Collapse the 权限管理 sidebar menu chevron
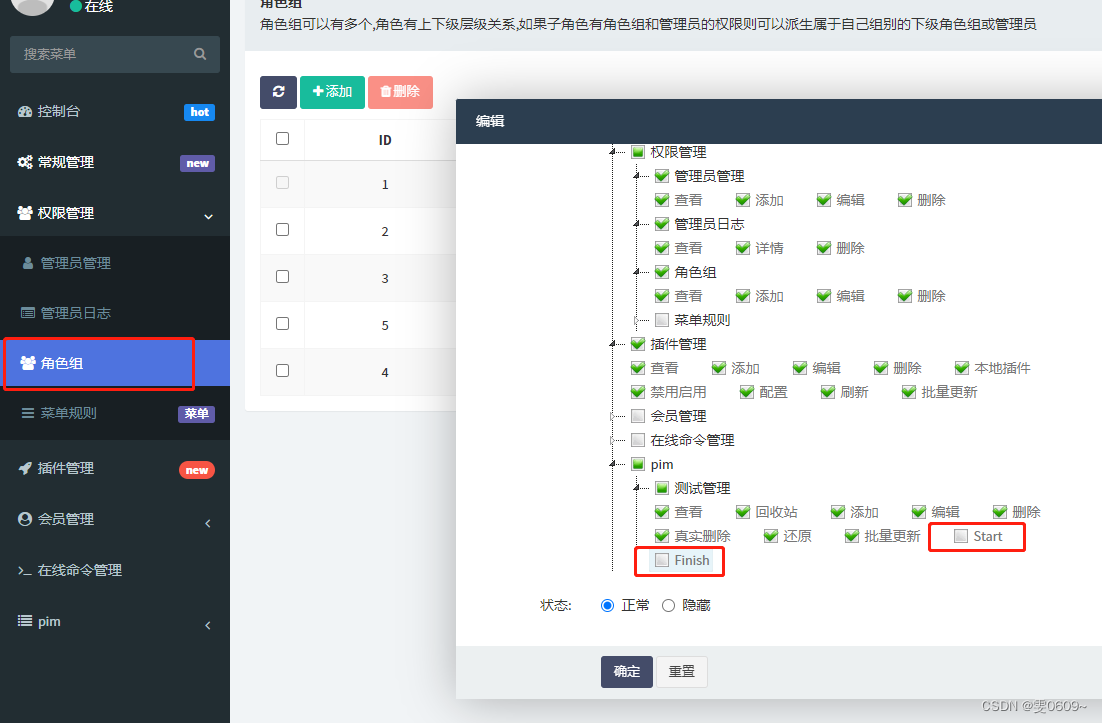Viewport: 1102px width, 723px height. pos(208,216)
